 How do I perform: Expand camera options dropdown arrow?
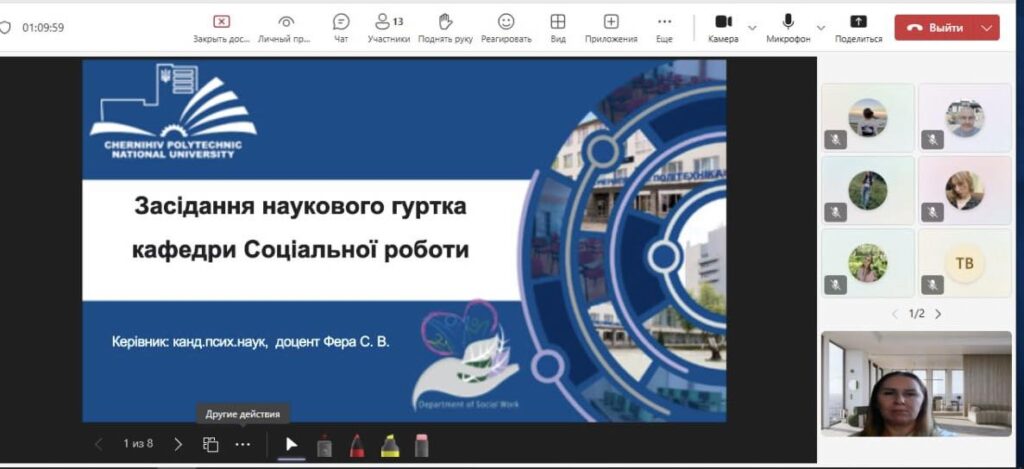point(753,28)
